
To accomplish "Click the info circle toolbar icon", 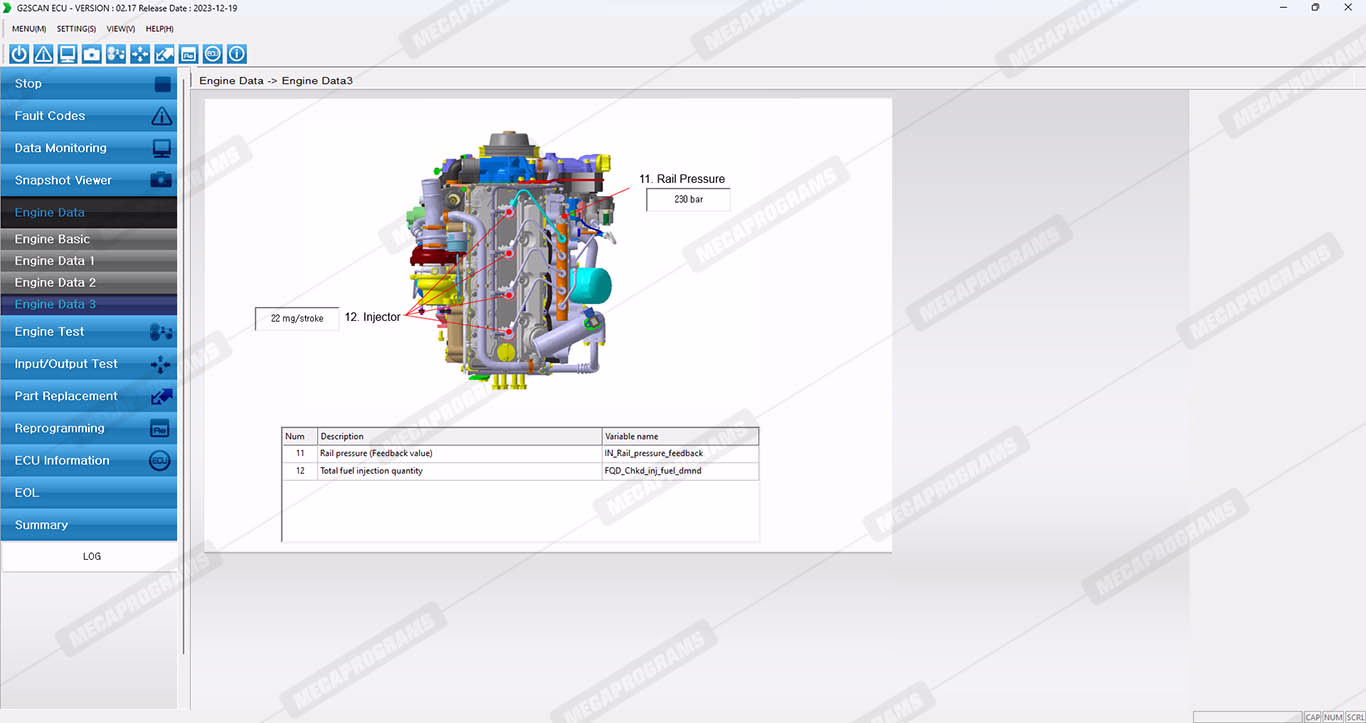I will pyautogui.click(x=236, y=54).
